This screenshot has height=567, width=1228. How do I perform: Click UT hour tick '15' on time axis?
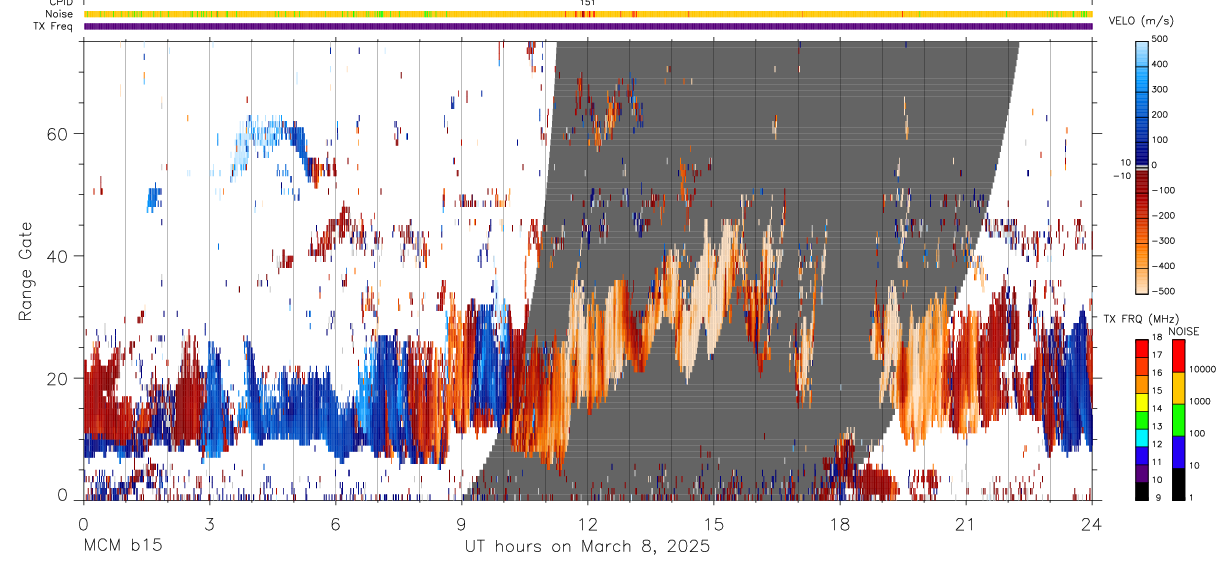coord(713,522)
